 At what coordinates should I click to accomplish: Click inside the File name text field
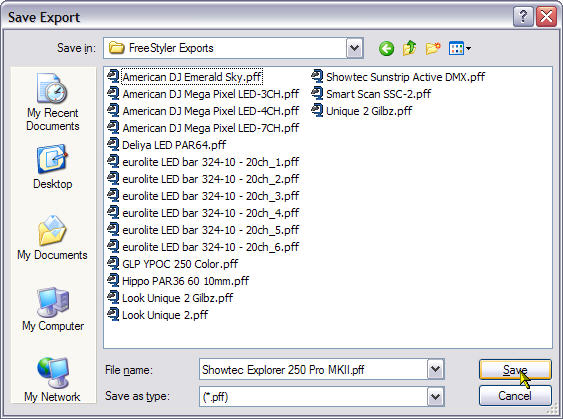pyautogui.click(x=313, y=369)
